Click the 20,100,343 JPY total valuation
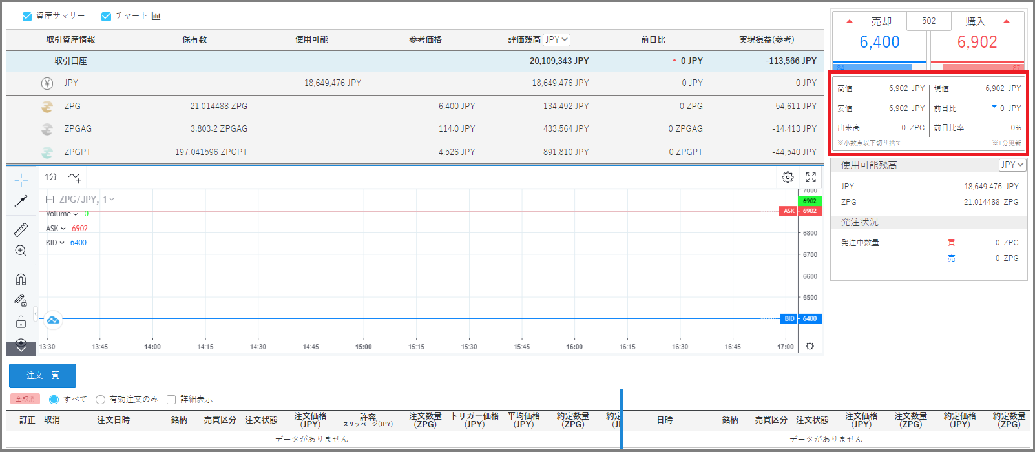This screenshot has width=1035, height=452. [x=559, y=61]
